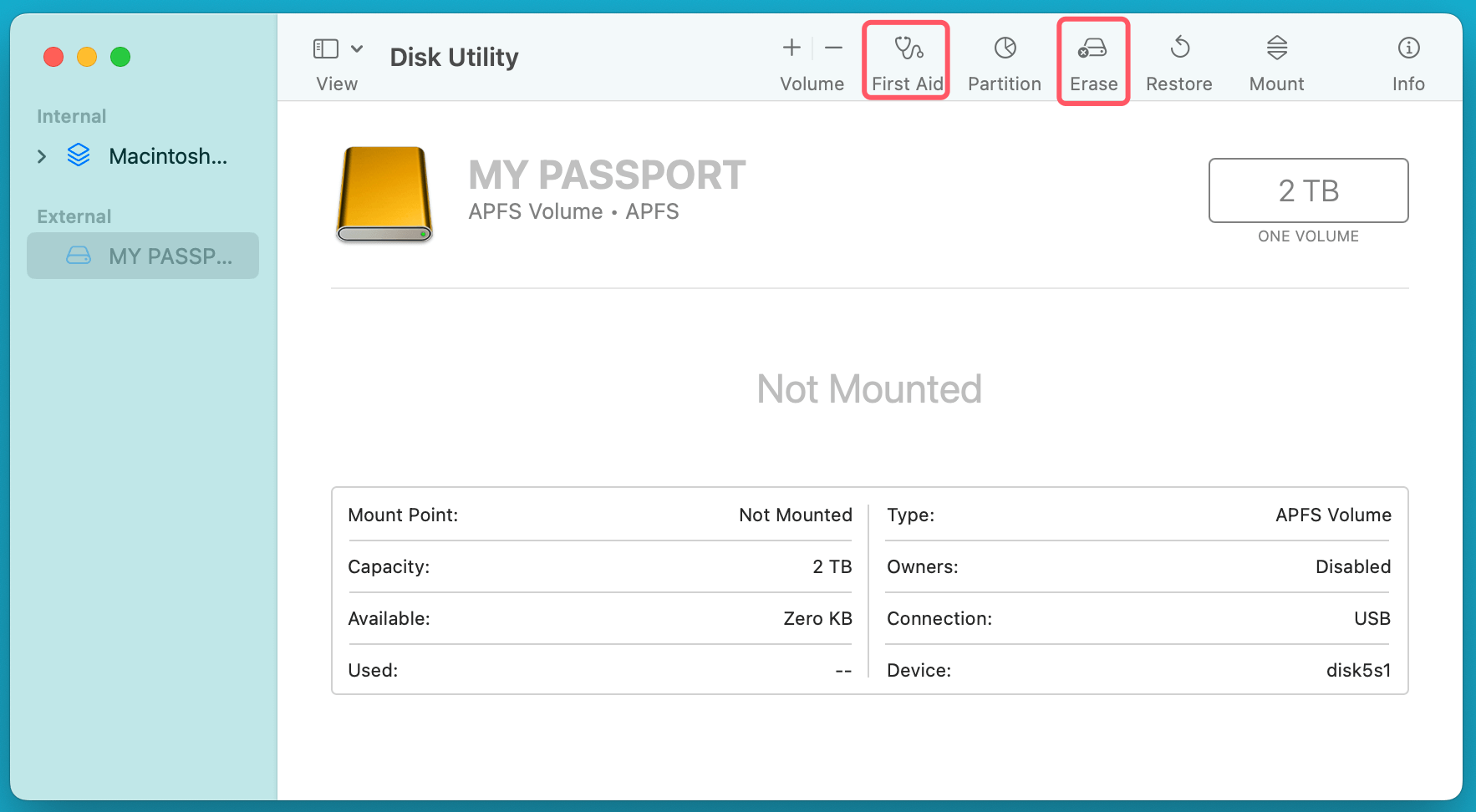Toggle the sidebar view icon
The height and width of the screenshot is (812, 1476).
click(x=325, y=48)
